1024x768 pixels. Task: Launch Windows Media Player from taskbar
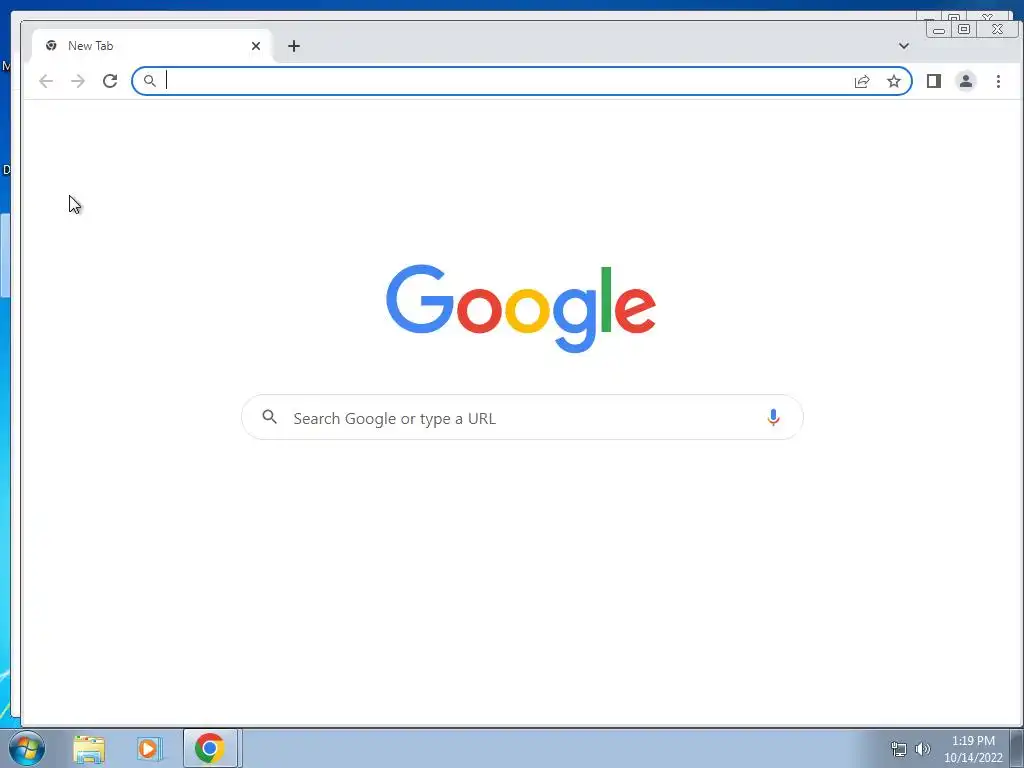coord(149,748)
